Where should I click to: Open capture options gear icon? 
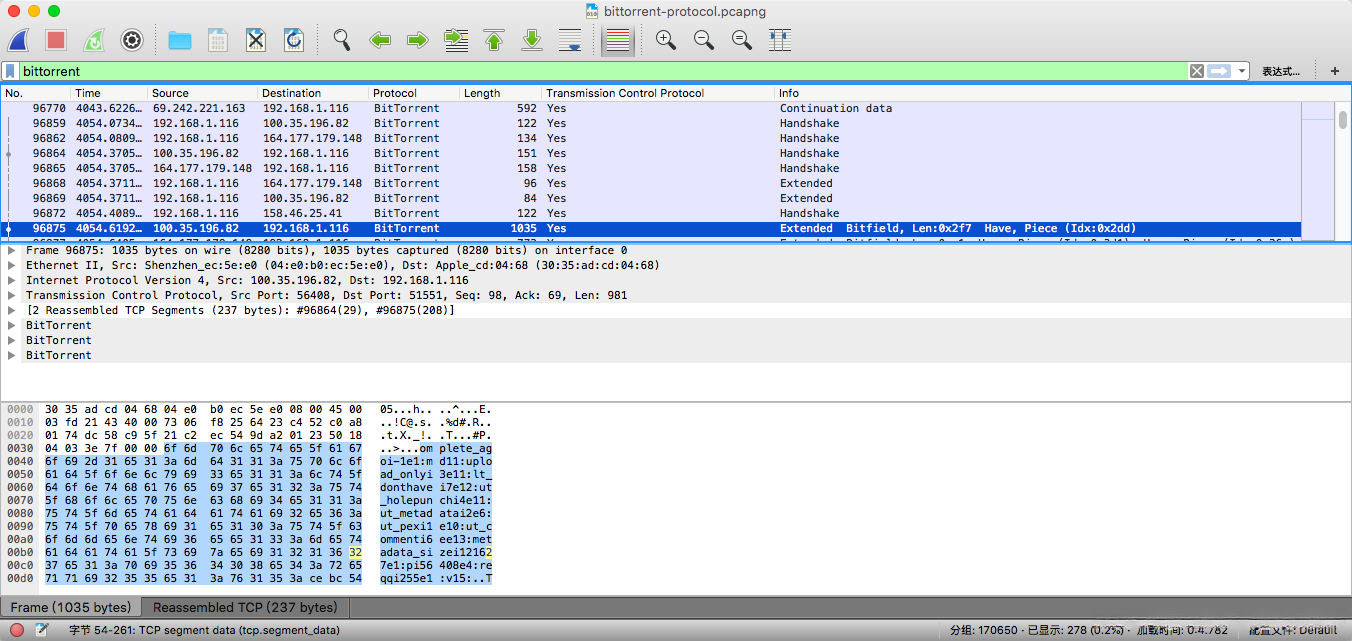click(x=131, y=40)
